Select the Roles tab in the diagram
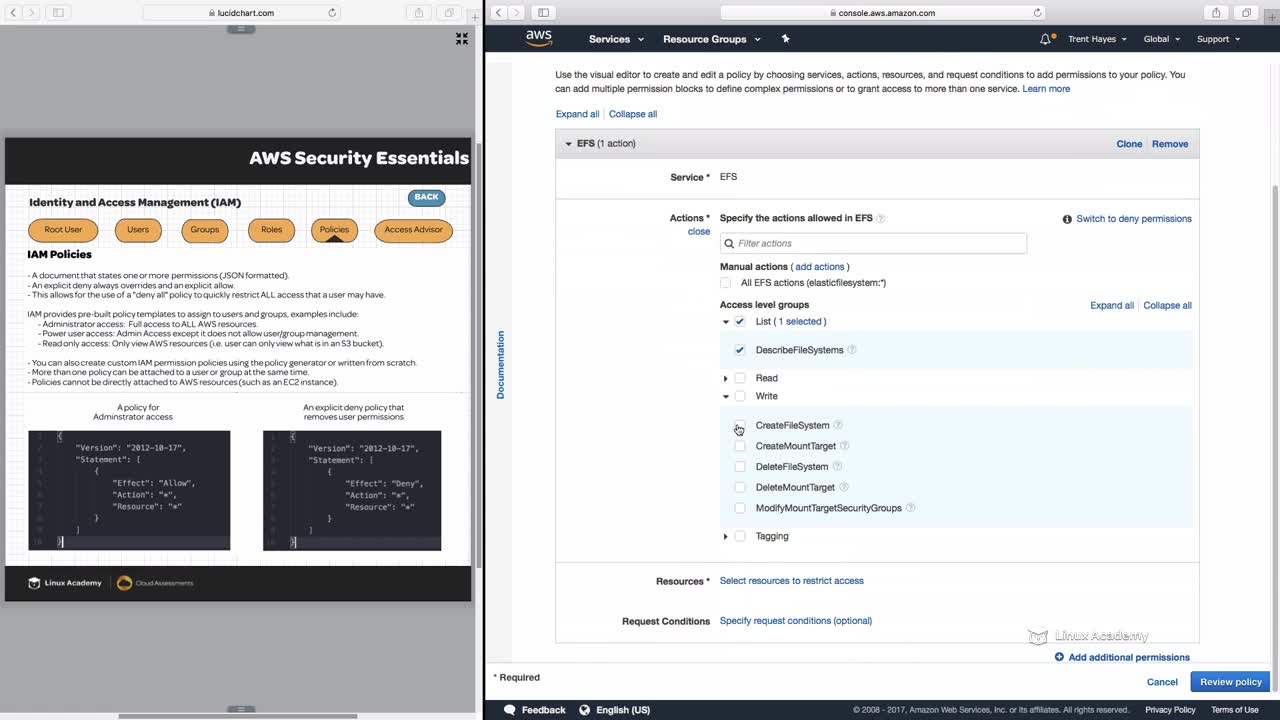This screenshot has height=720, width=1280. tap(271, 230)
